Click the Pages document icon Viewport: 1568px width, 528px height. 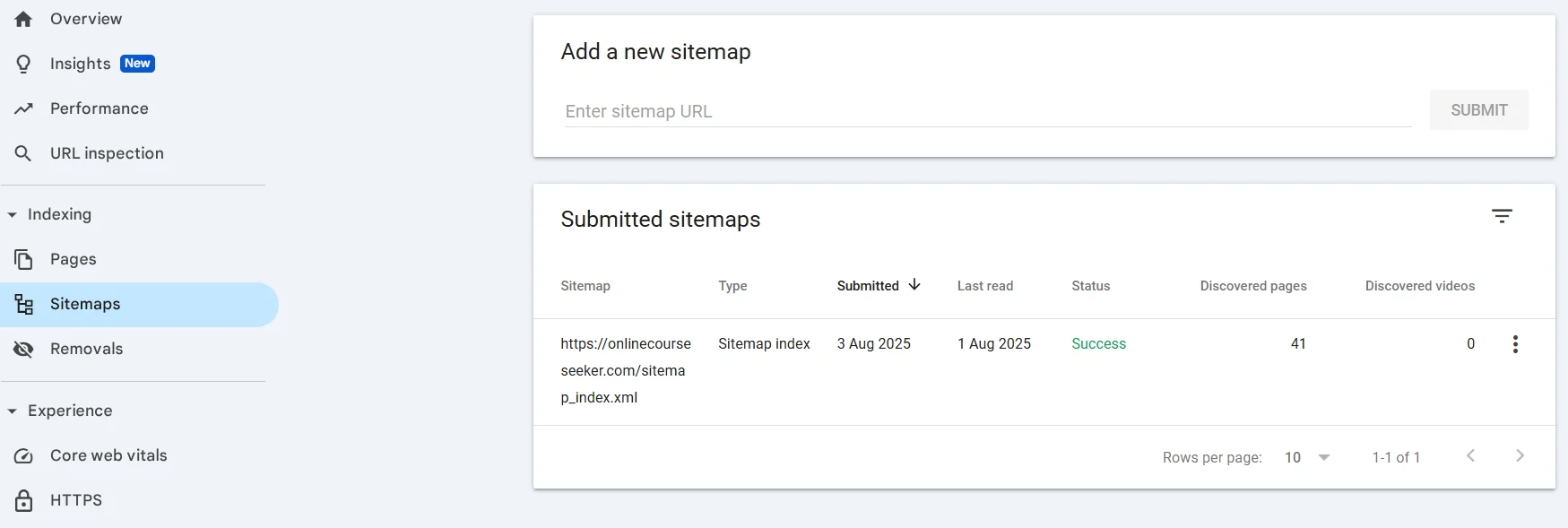[x=23, y=259]
